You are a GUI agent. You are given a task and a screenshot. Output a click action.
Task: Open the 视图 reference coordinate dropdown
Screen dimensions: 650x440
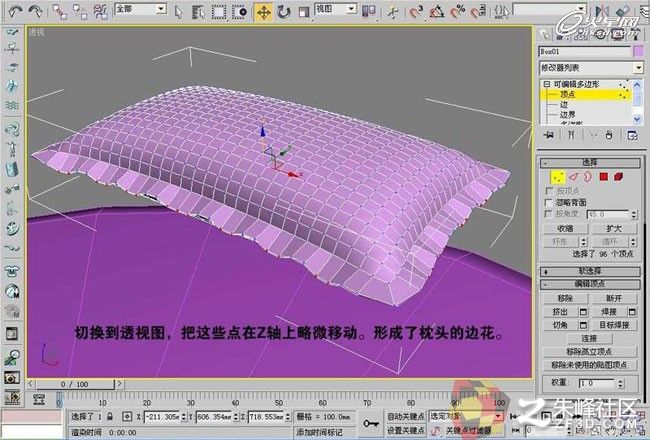(x=352, y=8)
